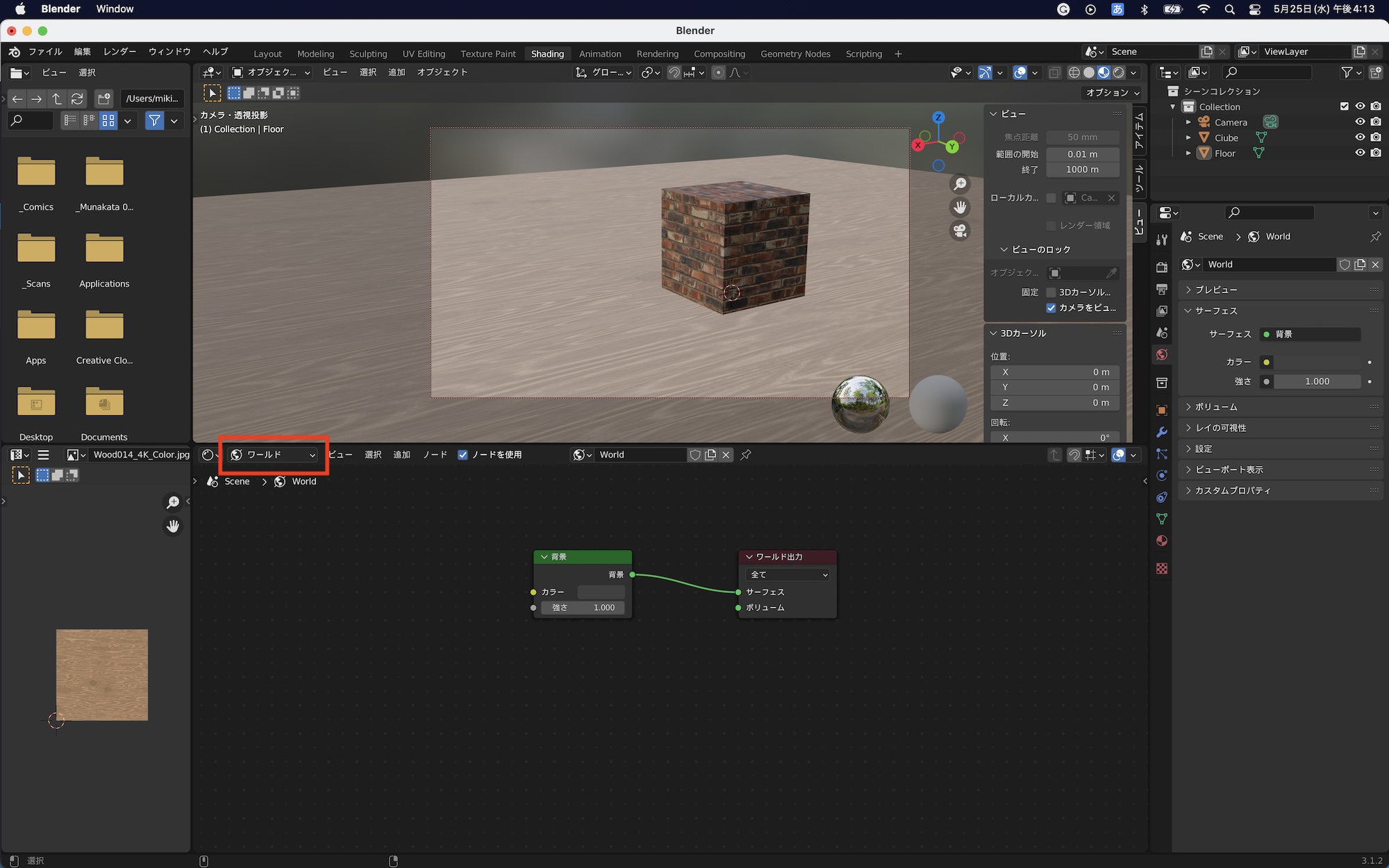Open the Render properties tab icon
The width and height of the screenshot is (1389, 868).
1162,267
